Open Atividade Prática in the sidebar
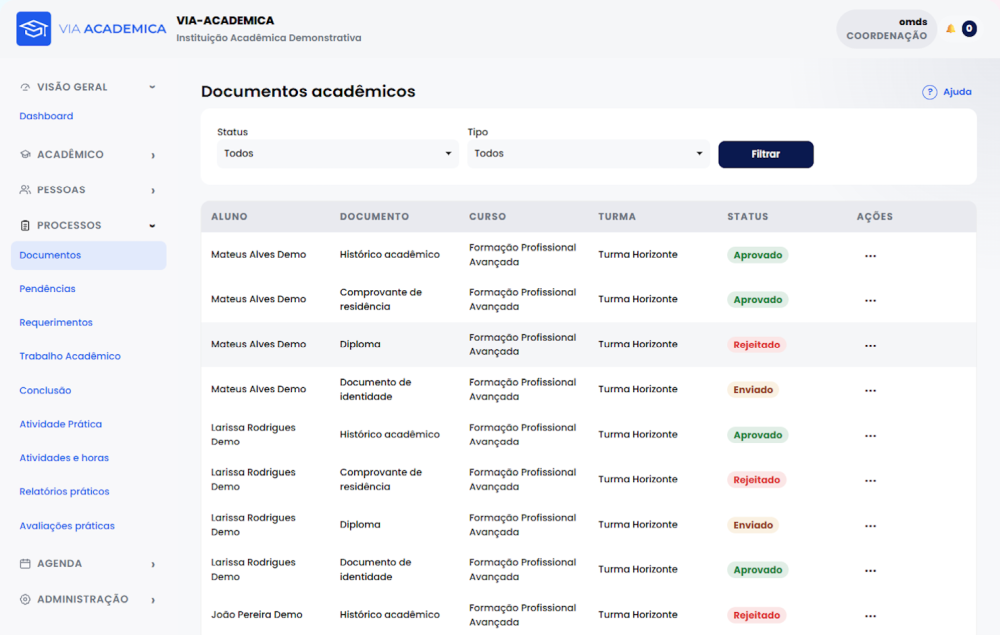Screen dimensions: 1000x635 [x=61, y=424]
